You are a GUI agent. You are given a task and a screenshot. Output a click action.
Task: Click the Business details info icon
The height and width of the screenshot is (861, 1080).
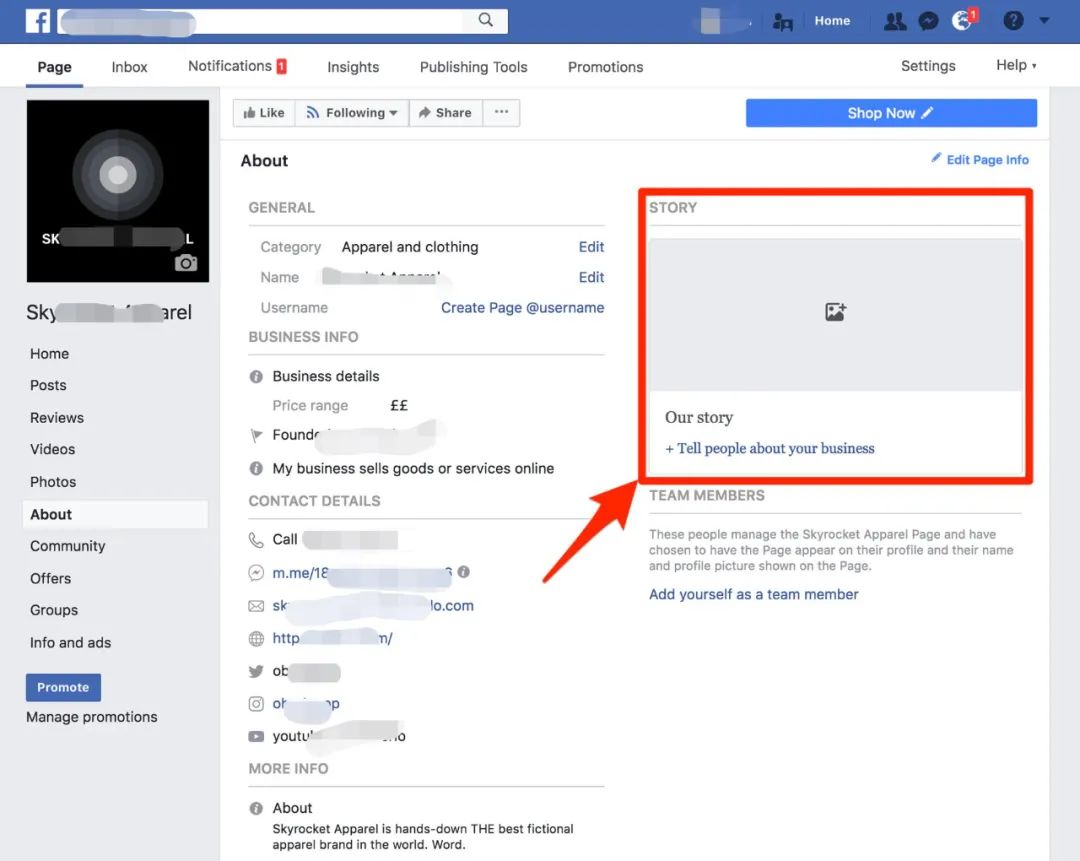click(x=256, y=377)
